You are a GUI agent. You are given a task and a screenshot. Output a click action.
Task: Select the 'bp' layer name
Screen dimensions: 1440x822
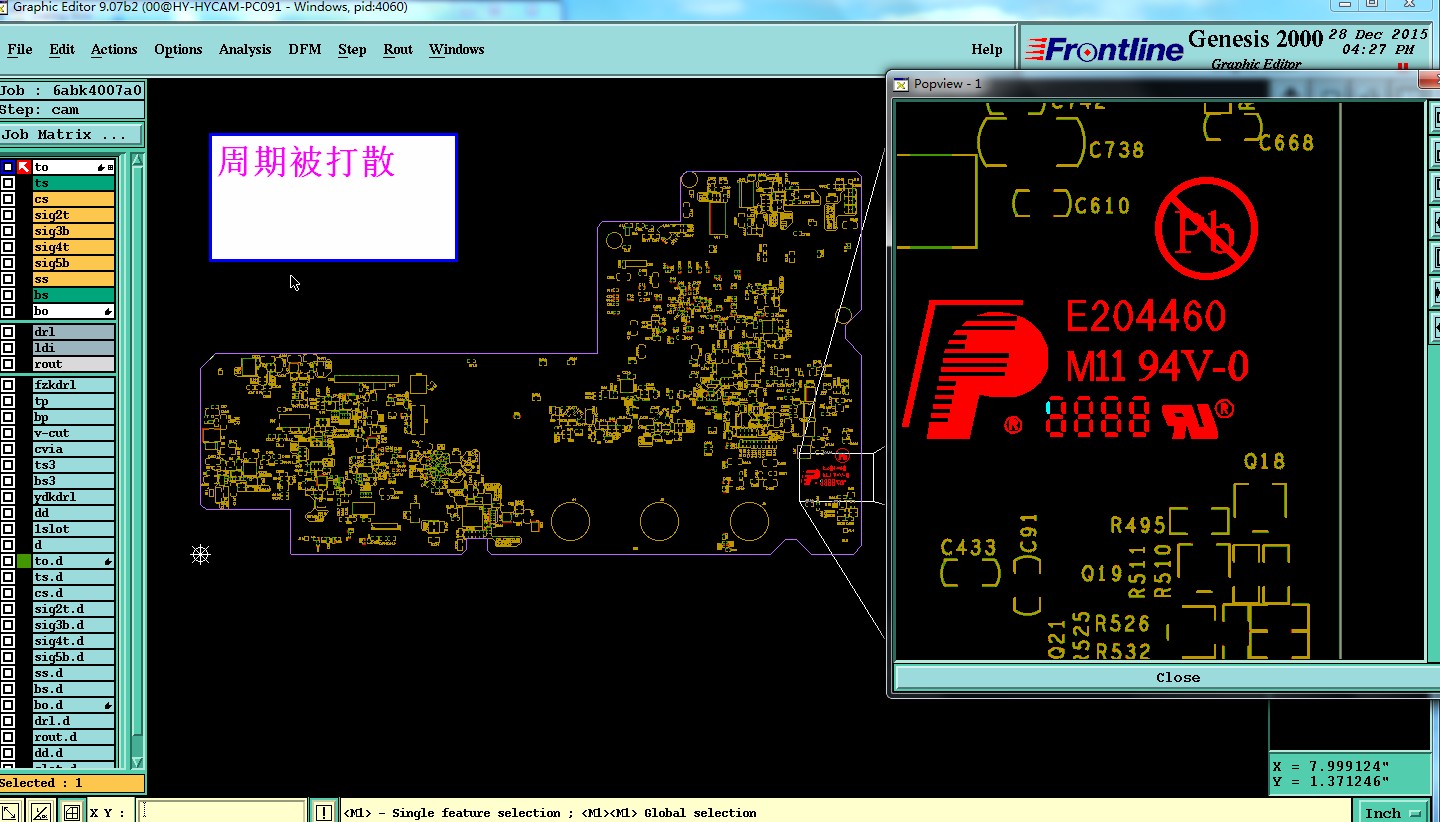(x=73, y=417)
